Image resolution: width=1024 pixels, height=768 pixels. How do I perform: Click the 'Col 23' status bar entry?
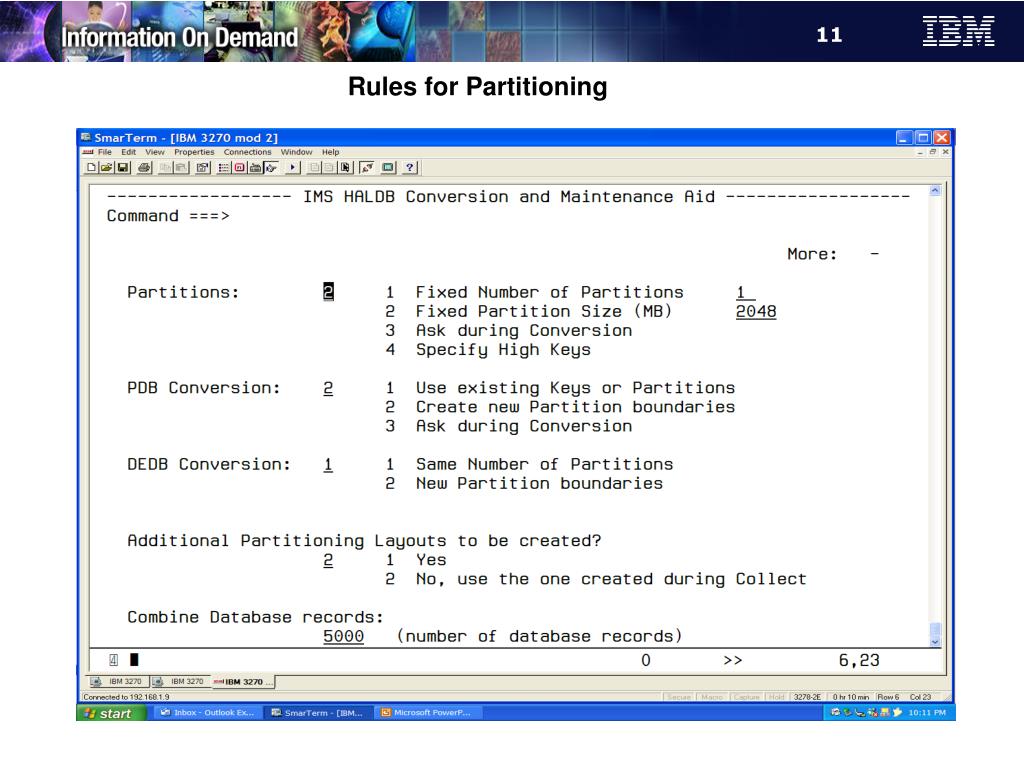click(x=921, y=697)
